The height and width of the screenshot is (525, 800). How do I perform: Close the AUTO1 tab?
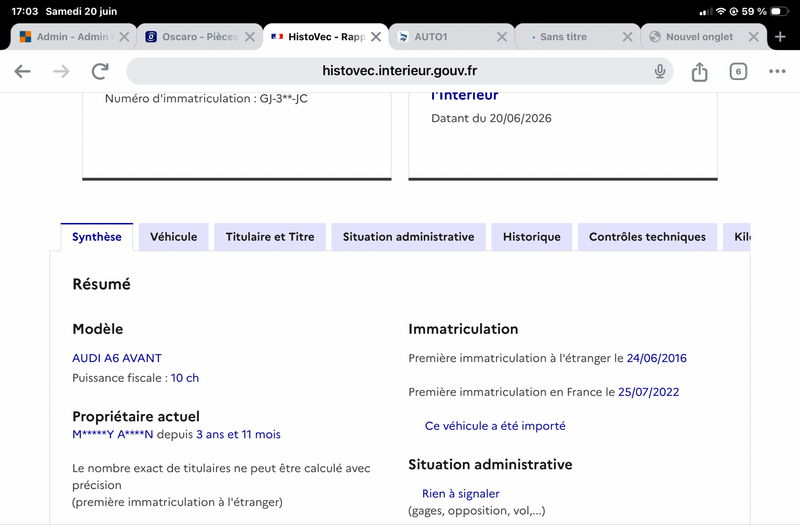point(502,37)
